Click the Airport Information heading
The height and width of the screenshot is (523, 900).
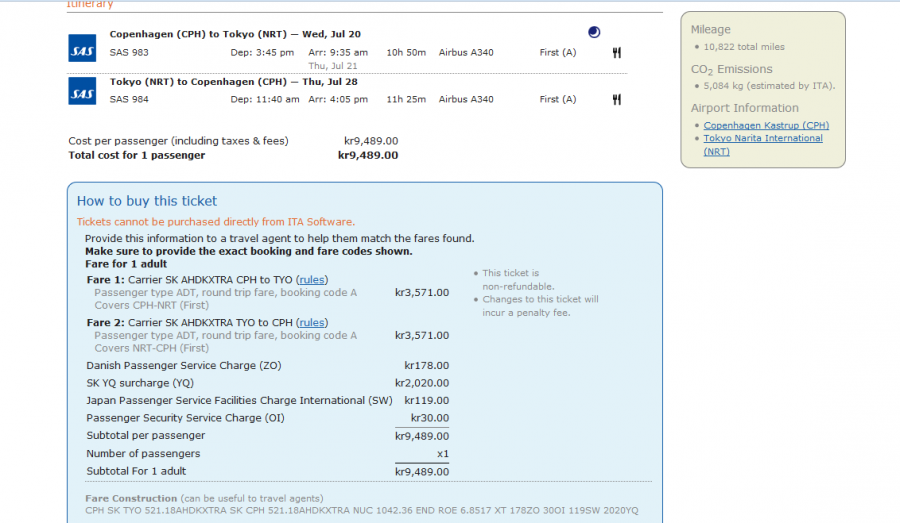pyautogui.click(x=744, y=108)
